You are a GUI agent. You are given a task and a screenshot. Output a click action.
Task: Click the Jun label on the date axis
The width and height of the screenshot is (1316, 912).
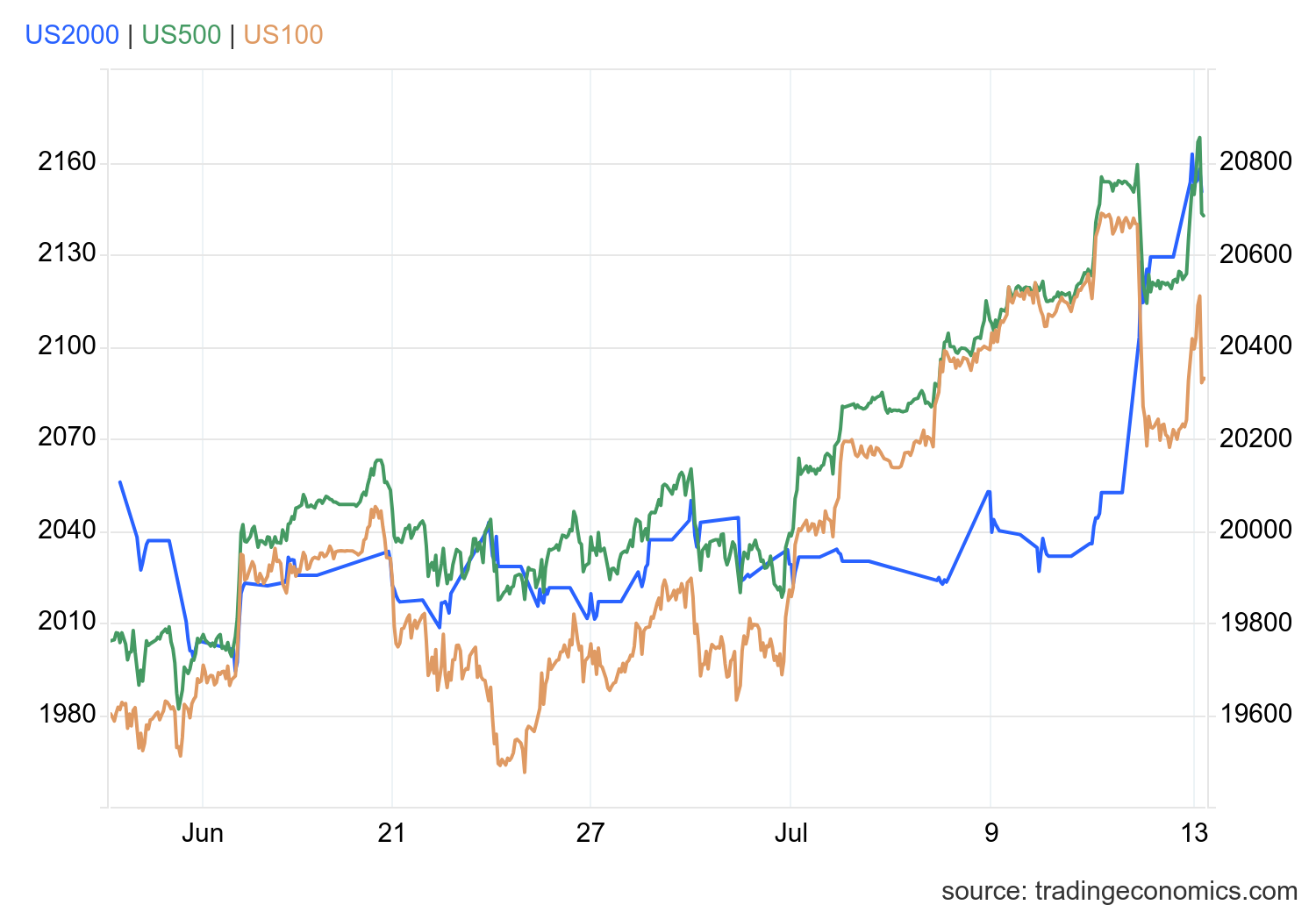[x=203, y=833]
